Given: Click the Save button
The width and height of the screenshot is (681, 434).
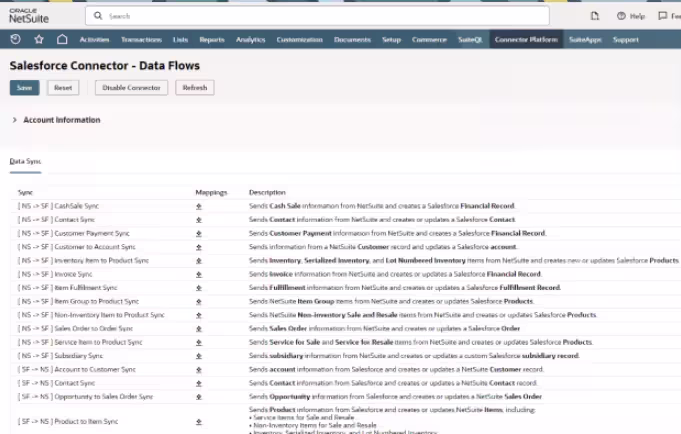Looking at the screenshot, I should 24,88.
